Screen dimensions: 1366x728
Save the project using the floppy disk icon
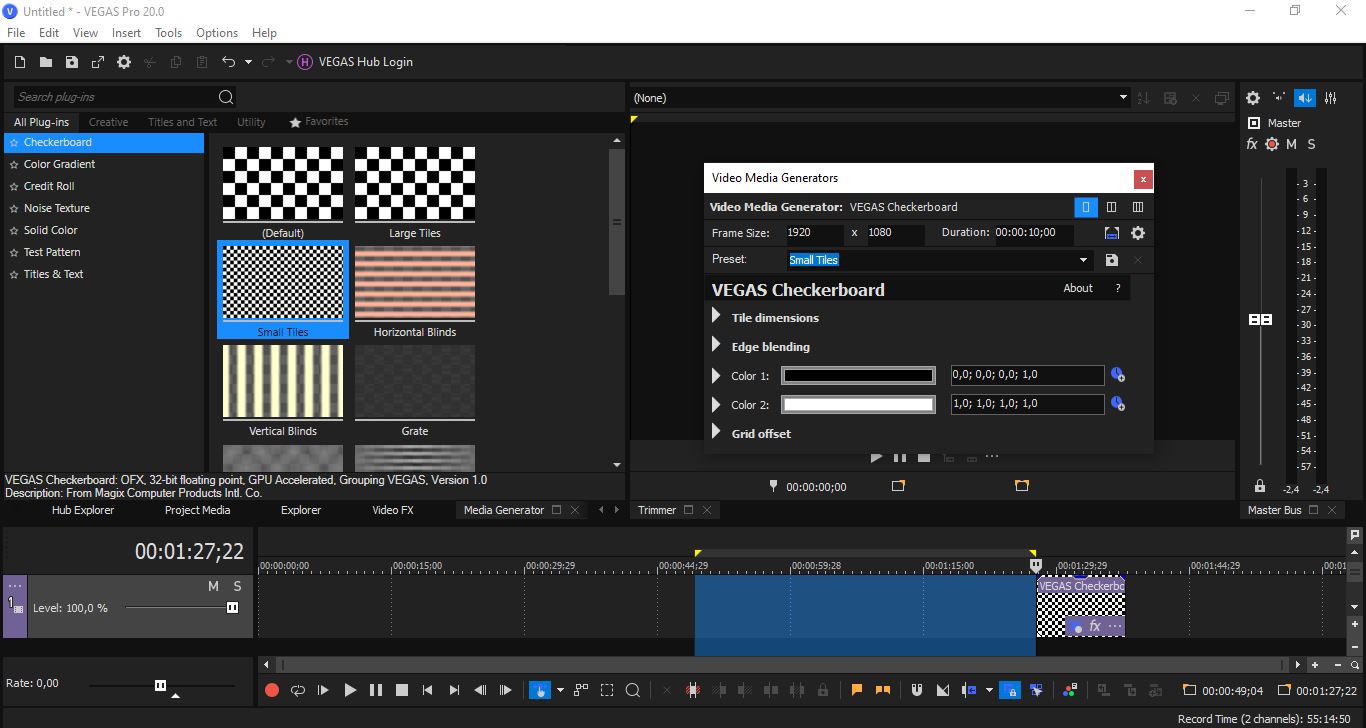(72, 62)
